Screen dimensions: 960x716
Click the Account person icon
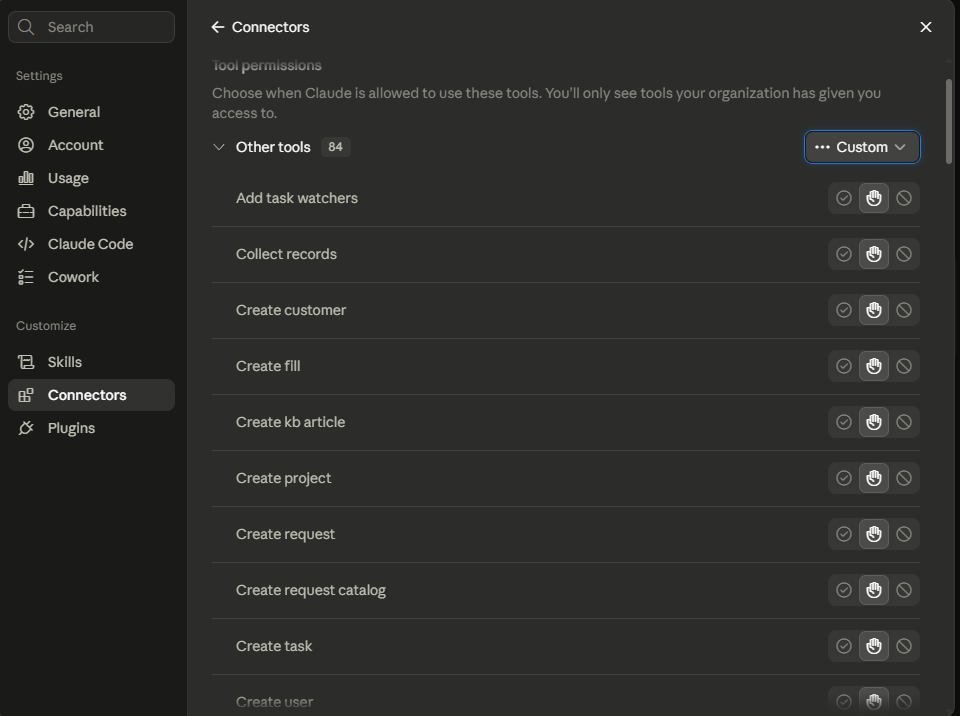pos(26,145)
